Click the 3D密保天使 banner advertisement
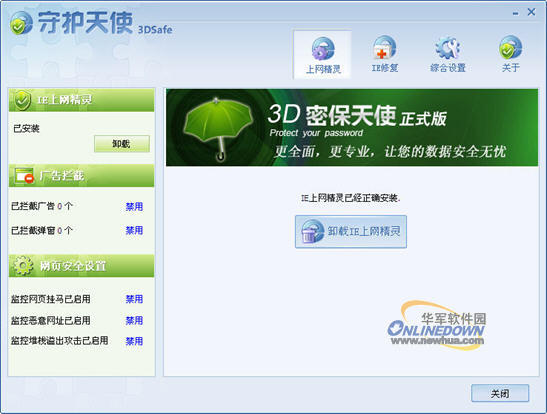Image resolution: width=547 pixels, height=414 pixels. tap(352, 128)
